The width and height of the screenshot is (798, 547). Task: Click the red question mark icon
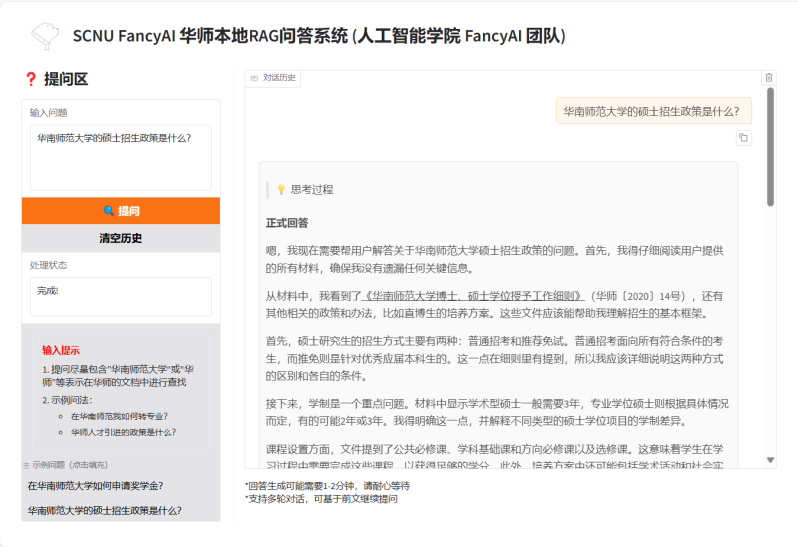(x=31, y=79)
